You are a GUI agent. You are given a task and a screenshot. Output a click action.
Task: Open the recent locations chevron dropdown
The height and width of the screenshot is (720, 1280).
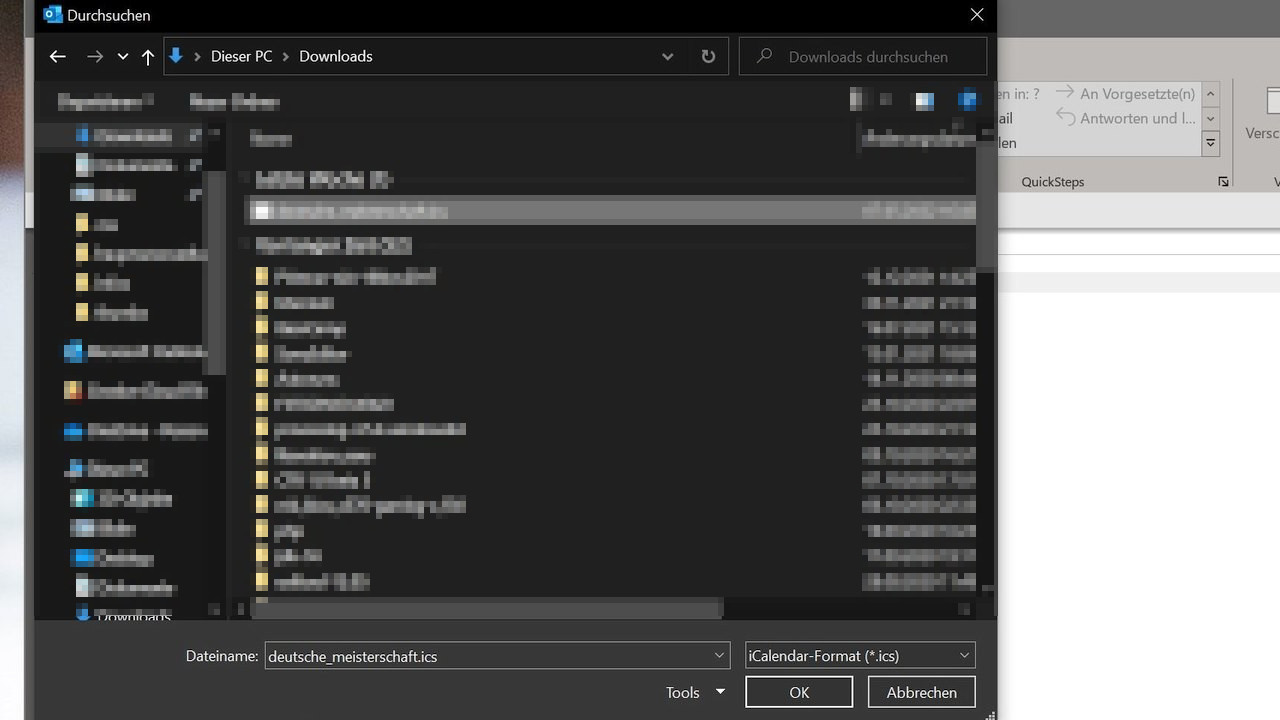click(x=122, y=57)
